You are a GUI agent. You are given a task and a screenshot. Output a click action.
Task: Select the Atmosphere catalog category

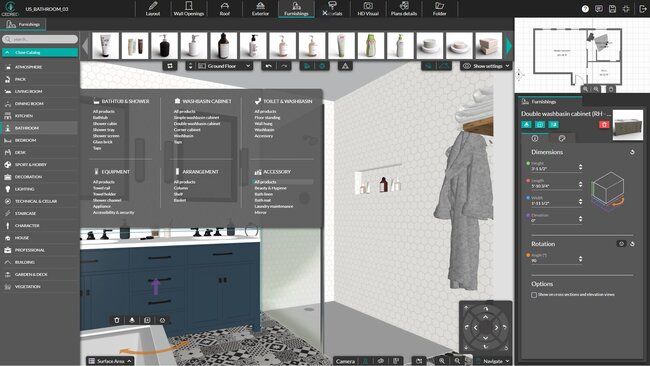40,67
